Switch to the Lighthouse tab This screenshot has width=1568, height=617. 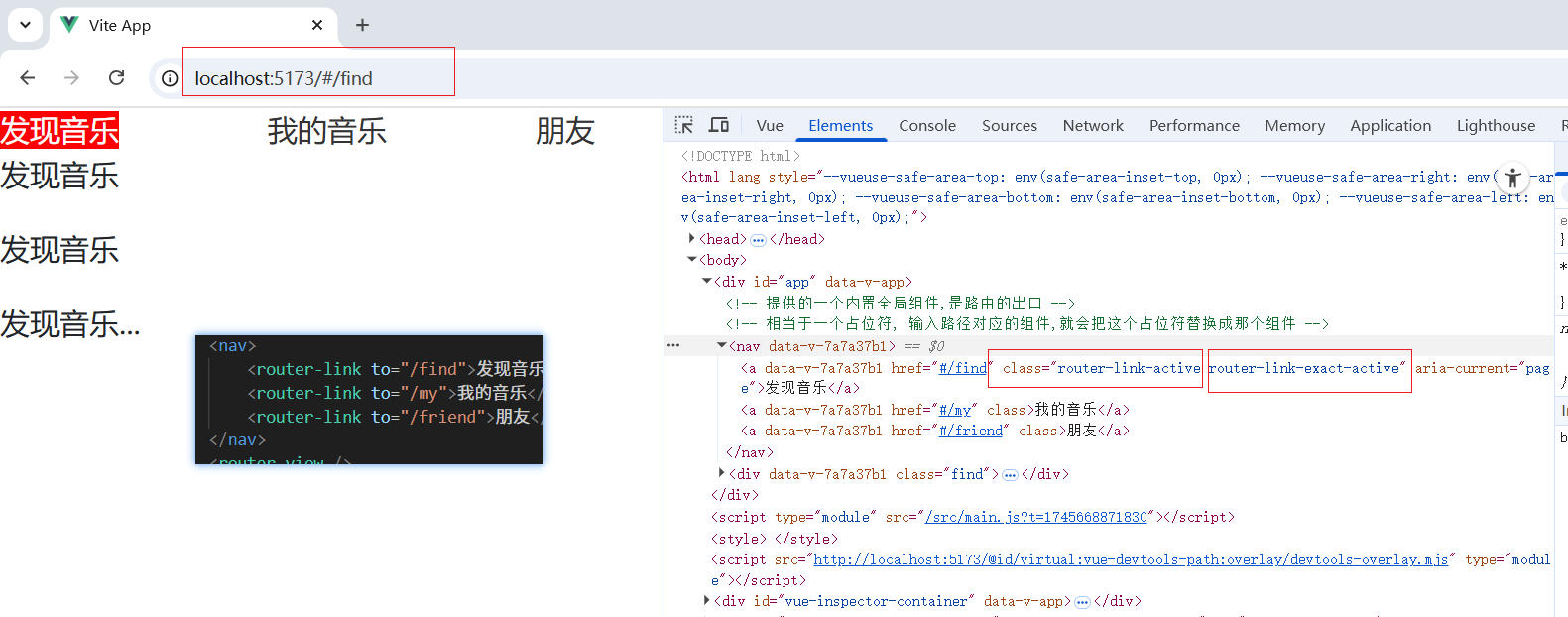click(x=1496, y=125)
